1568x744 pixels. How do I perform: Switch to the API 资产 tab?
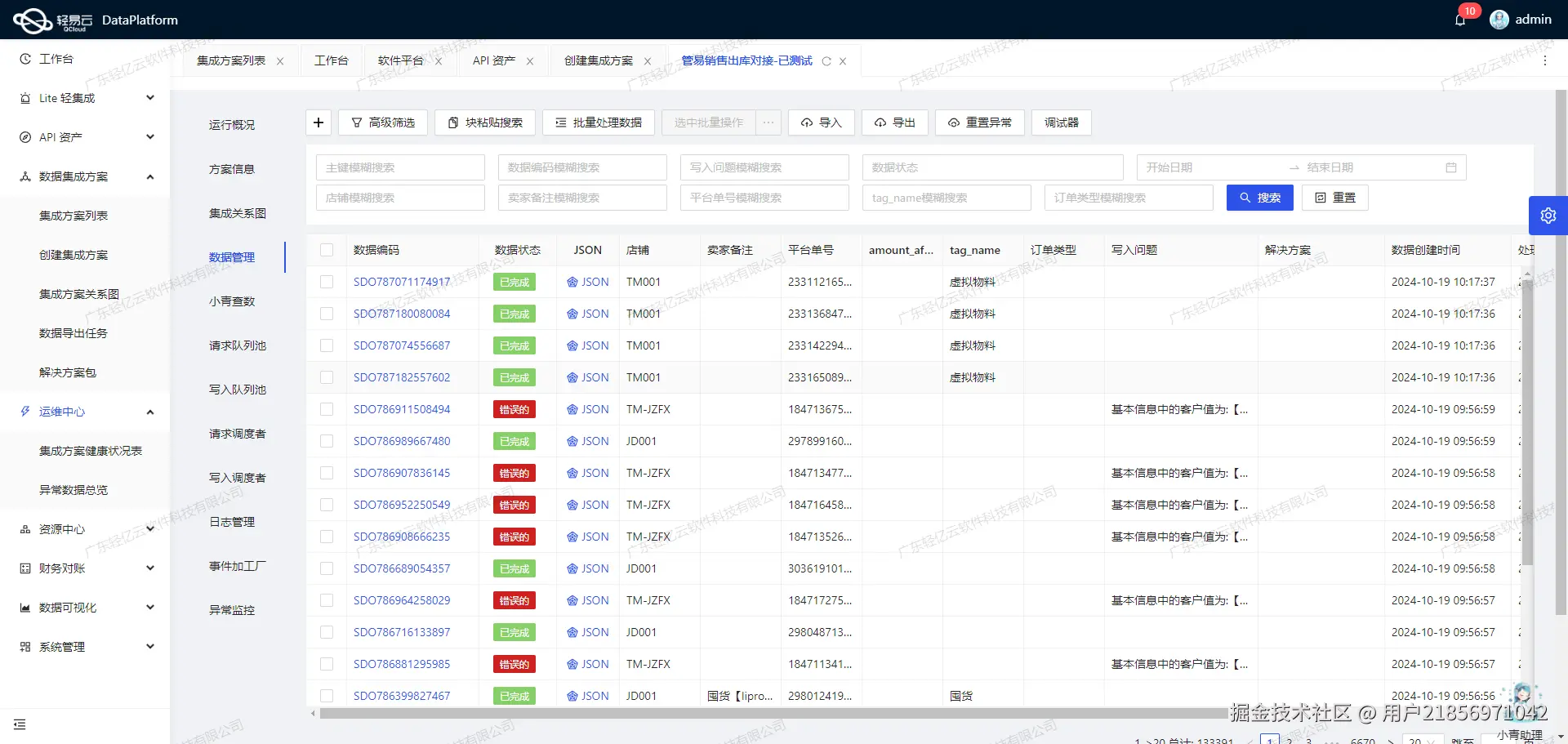point(493,60)
